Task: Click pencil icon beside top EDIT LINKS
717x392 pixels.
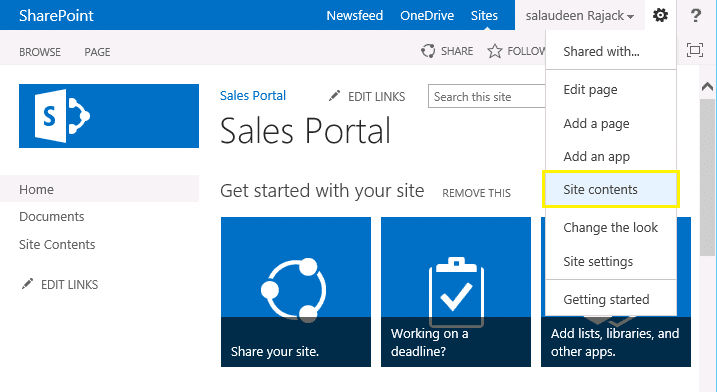Action: (x=335, y=96)
